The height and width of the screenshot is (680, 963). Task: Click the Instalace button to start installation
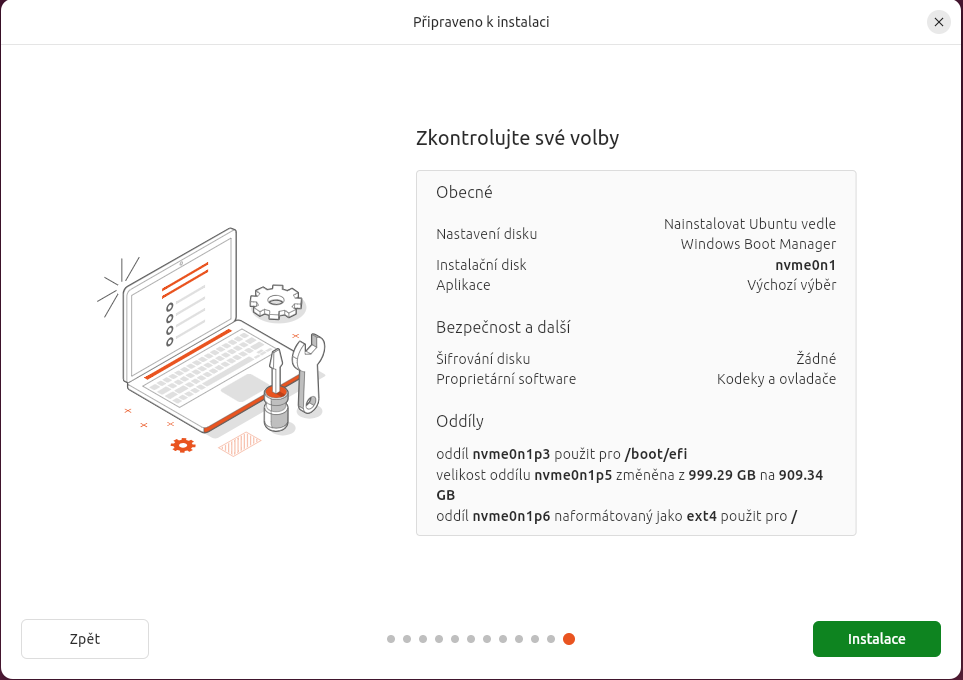pos(876,639)
